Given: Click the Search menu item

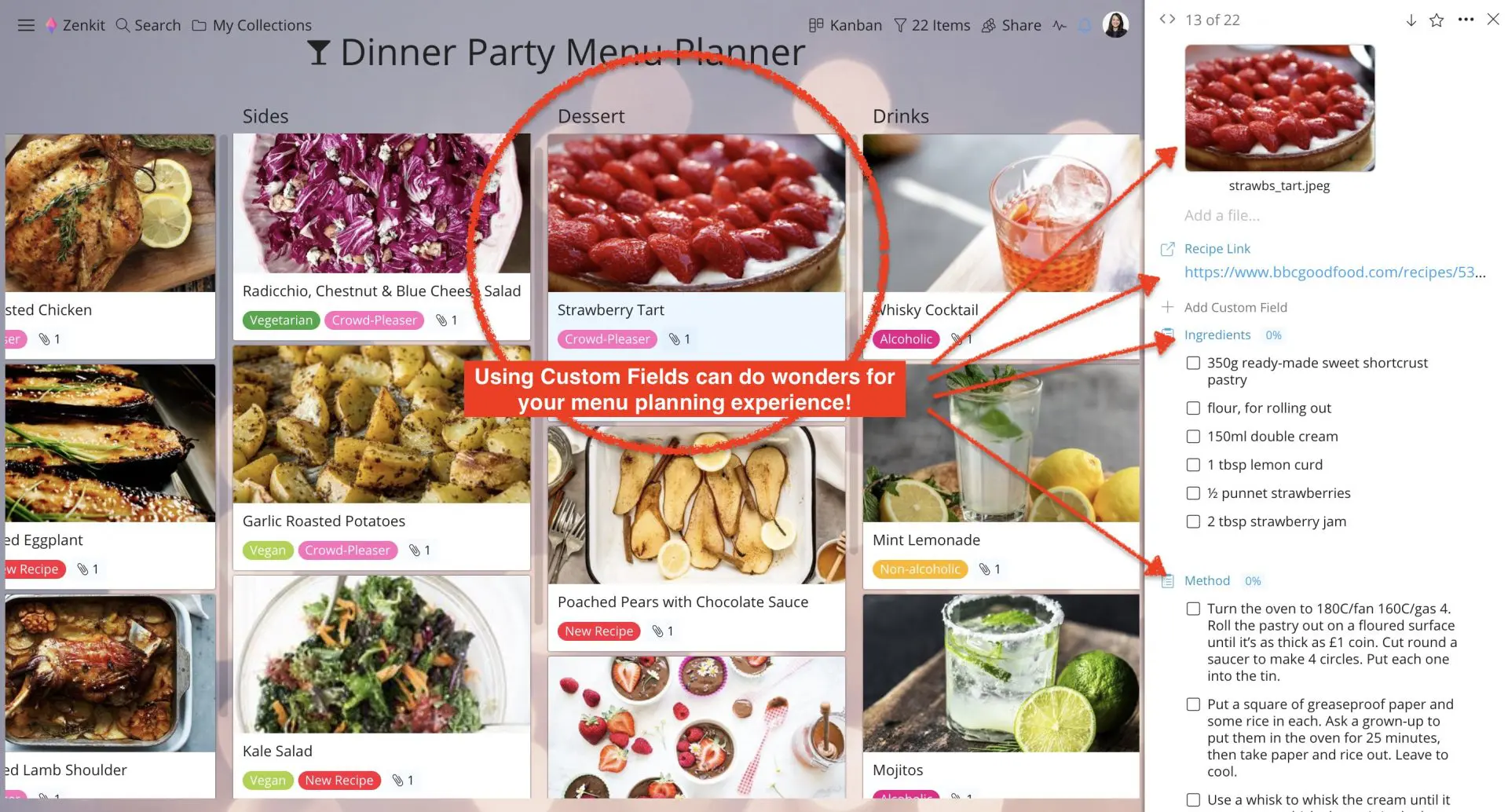Looking at the screenshot, I should pyautogui.click(x=148, y=25).
